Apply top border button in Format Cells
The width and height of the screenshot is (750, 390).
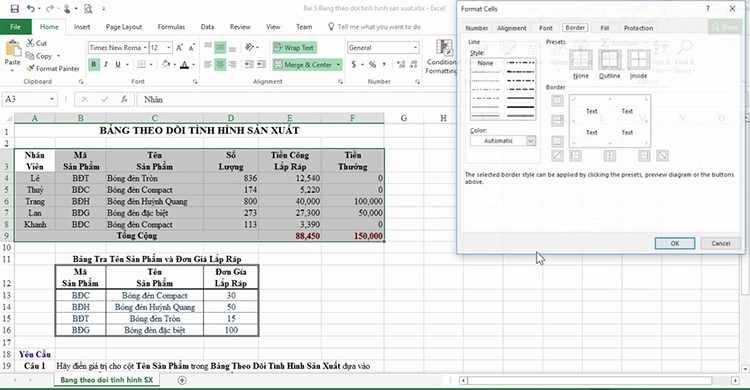coord(557,100)
